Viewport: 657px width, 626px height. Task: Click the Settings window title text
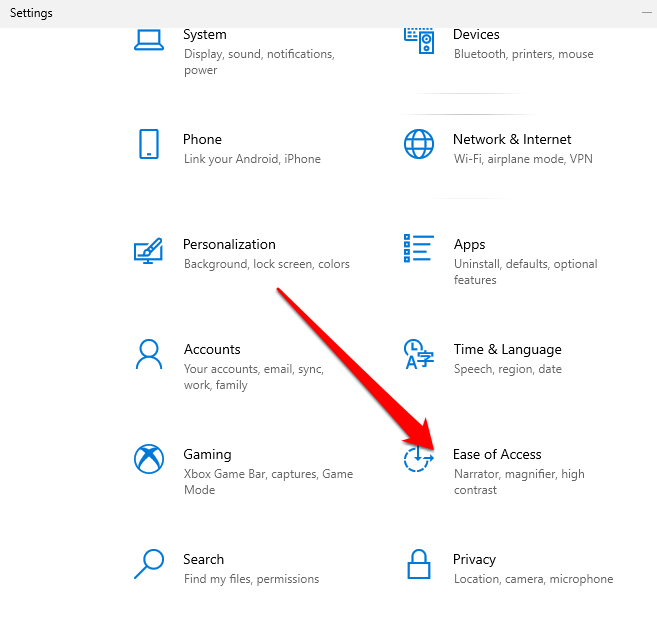31,13
